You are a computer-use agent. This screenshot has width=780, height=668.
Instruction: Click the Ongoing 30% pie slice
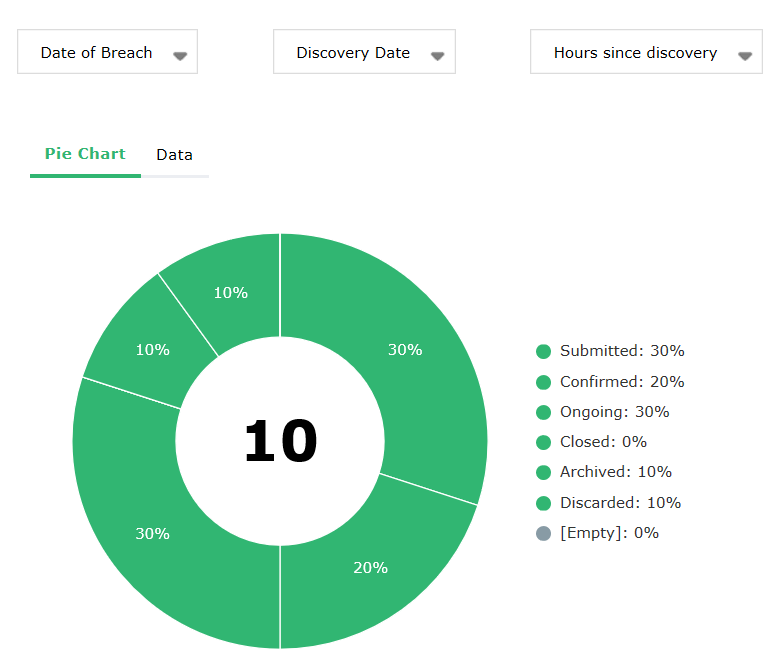tap(152, 533)
